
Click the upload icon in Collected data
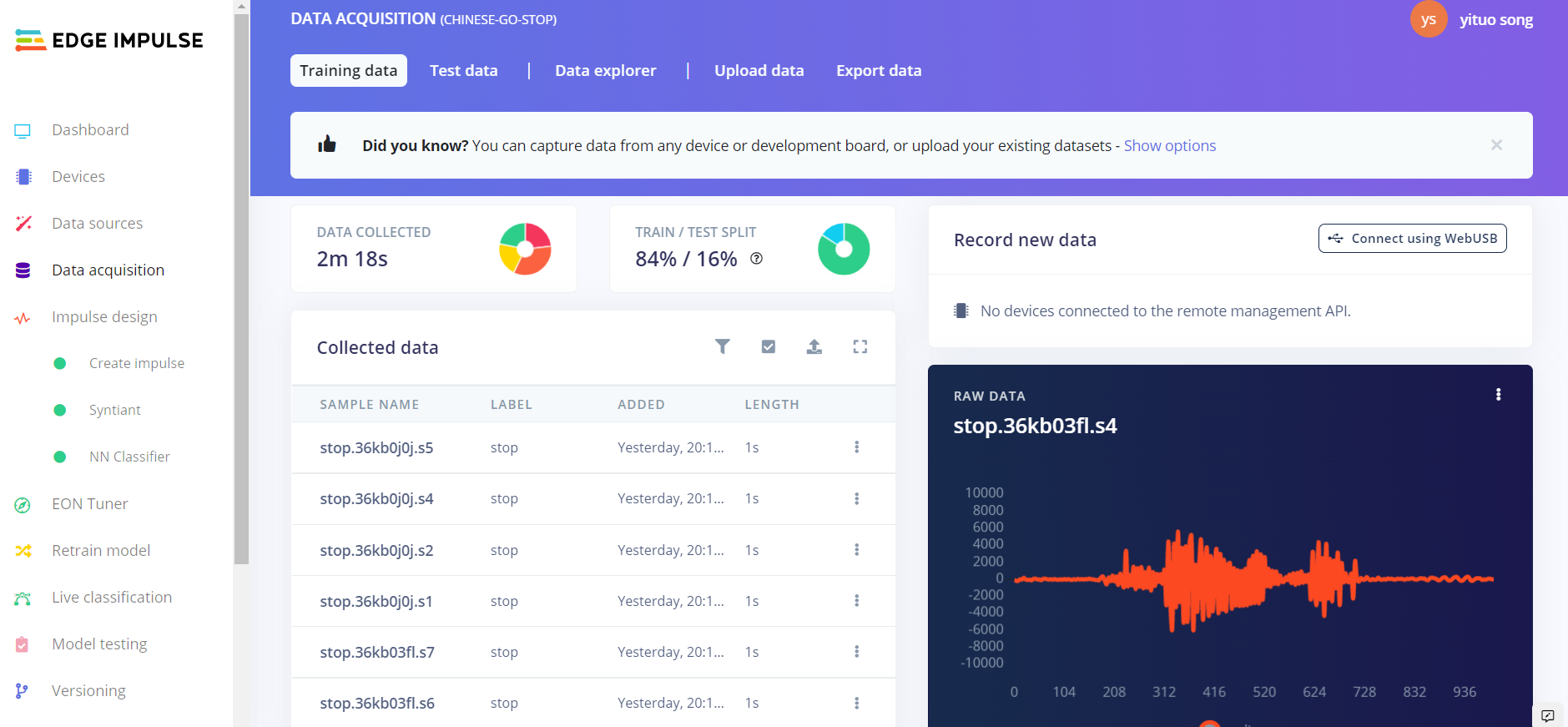tap(814, 346)
